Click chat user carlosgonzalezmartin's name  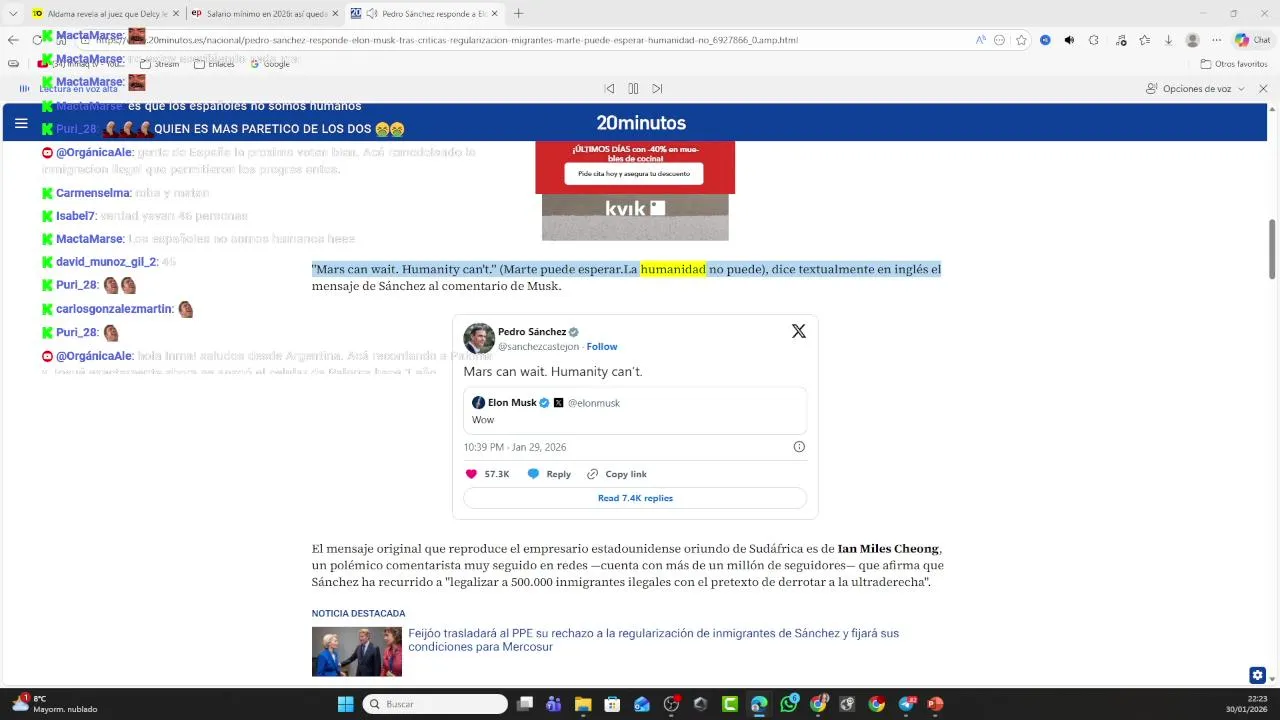point(114,309)
